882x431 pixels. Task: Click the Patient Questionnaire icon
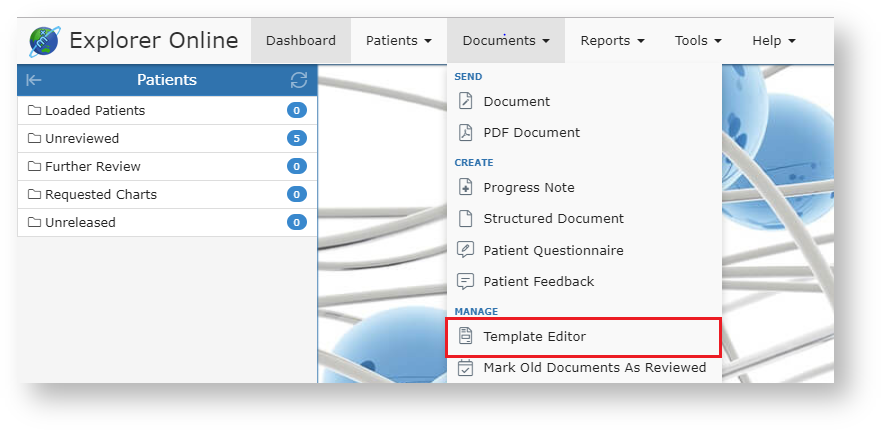pos(465,250)
